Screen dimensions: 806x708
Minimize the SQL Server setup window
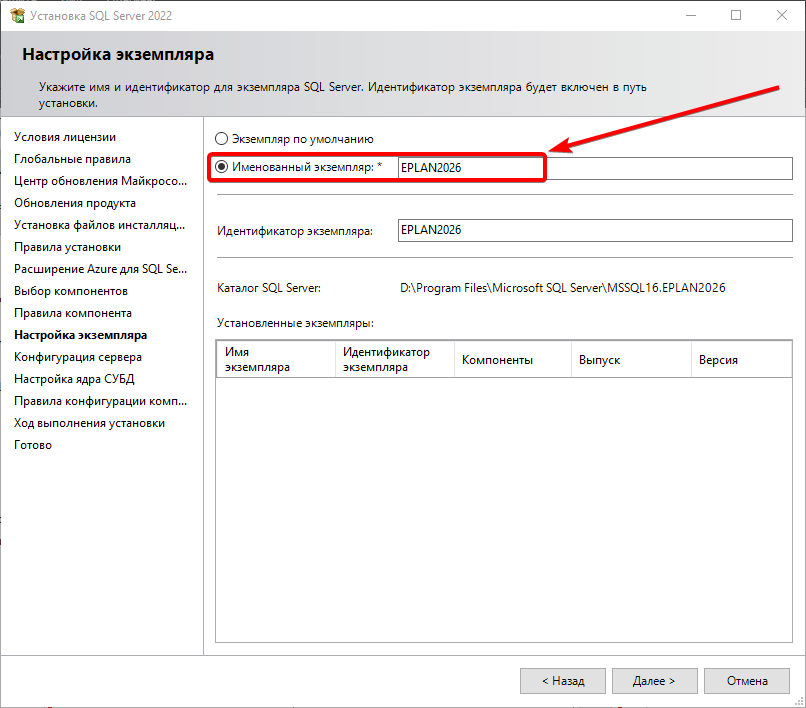691,15
